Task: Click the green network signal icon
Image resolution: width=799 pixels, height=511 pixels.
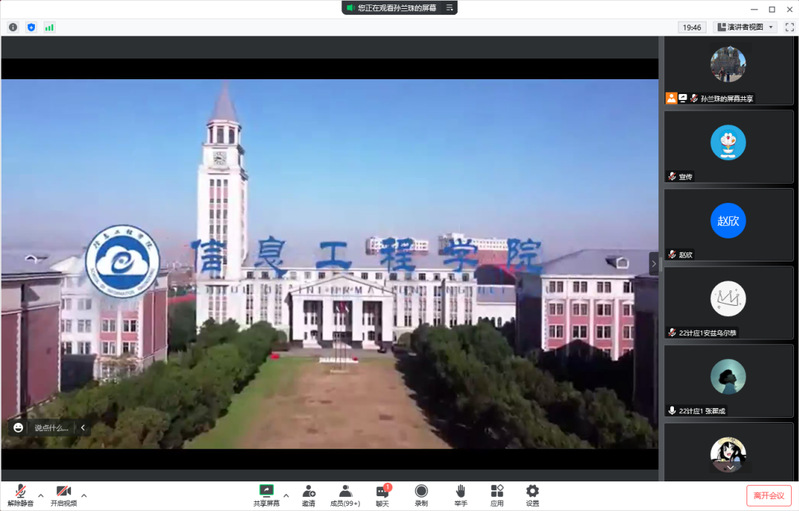Action: point(49,27)
